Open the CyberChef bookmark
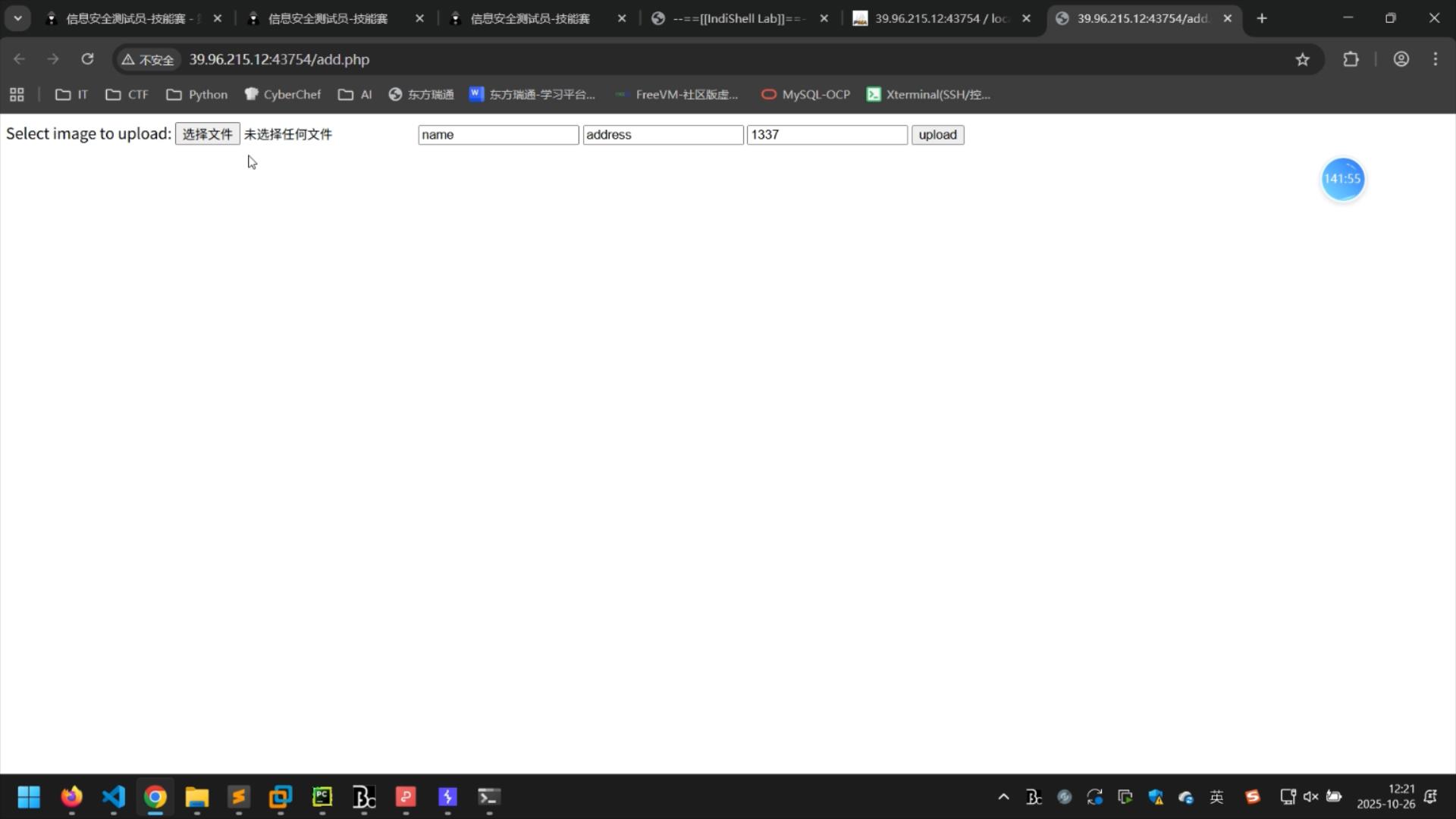The width and height of the screenshot is (1456, 819). 282,95
